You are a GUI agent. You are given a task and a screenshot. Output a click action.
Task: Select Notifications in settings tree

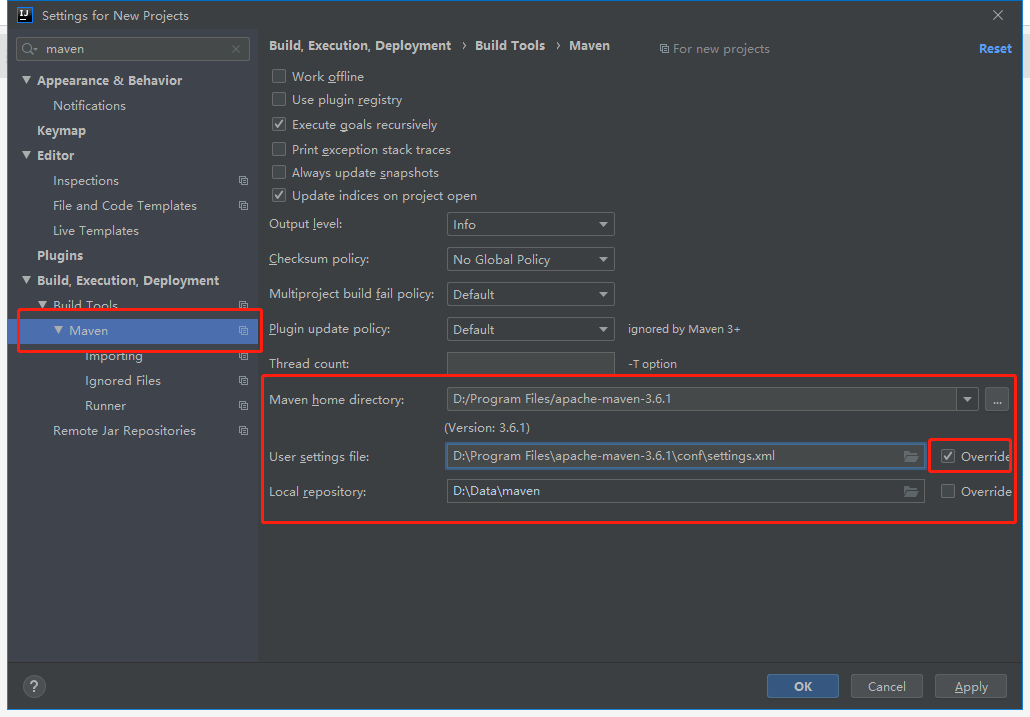[89, 106]
